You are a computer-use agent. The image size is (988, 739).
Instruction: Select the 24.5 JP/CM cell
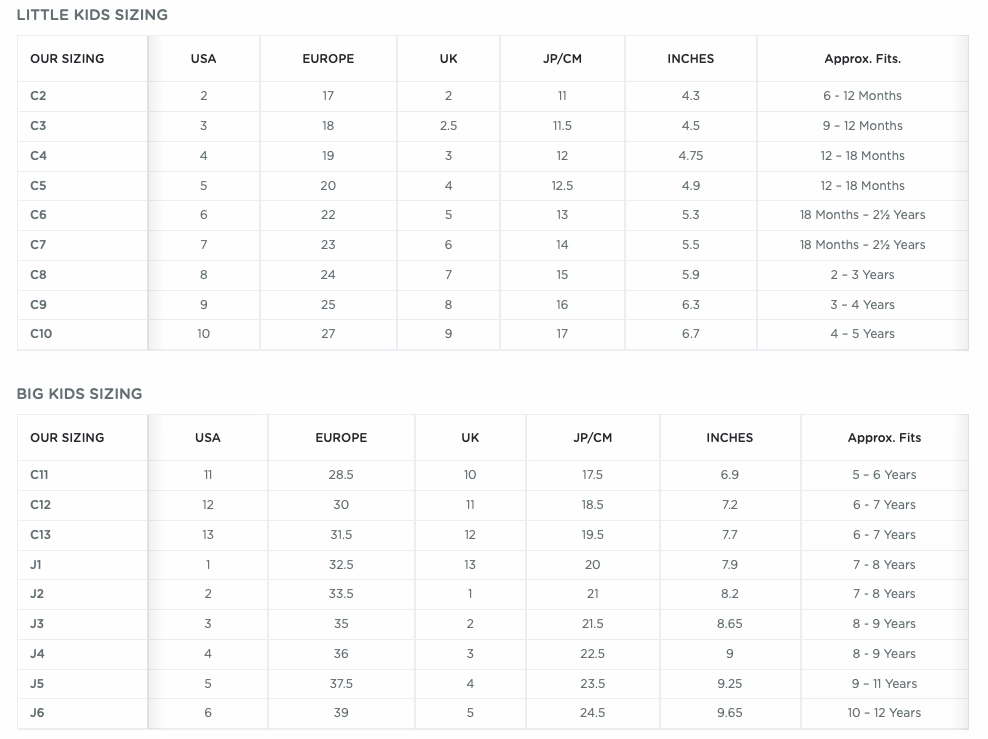[x=592, y=713]
